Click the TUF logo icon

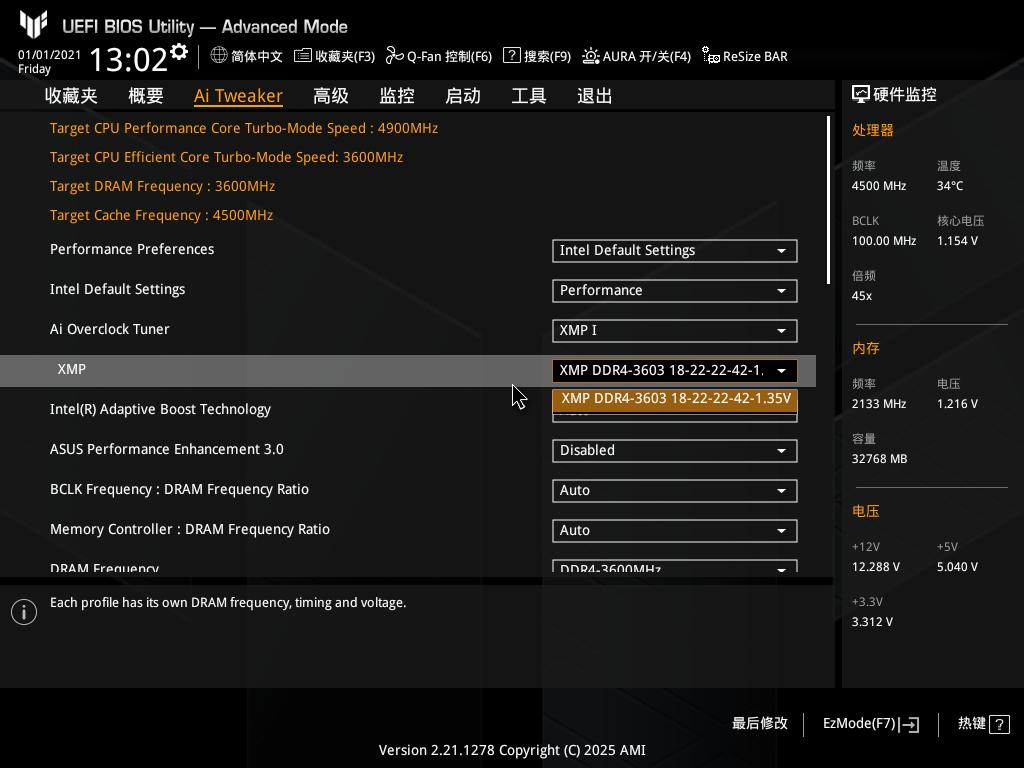coord(33,25)
